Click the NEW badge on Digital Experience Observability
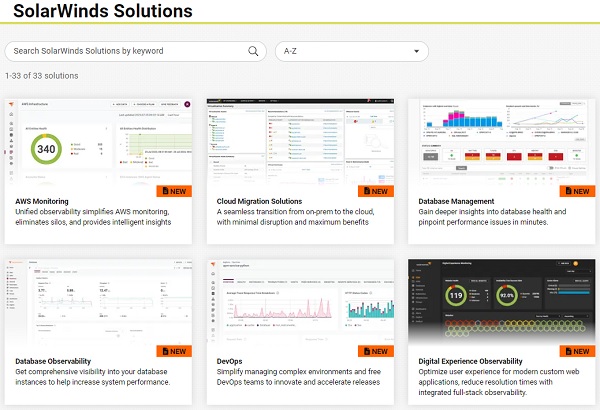This screenshot has height=410, width=600. (x=577, y=351)
